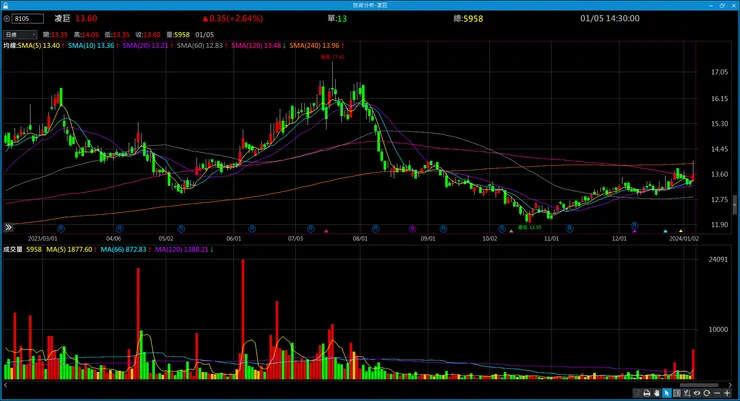
Task: Select the arrow pointer tool
Action: tap(667, 393)
